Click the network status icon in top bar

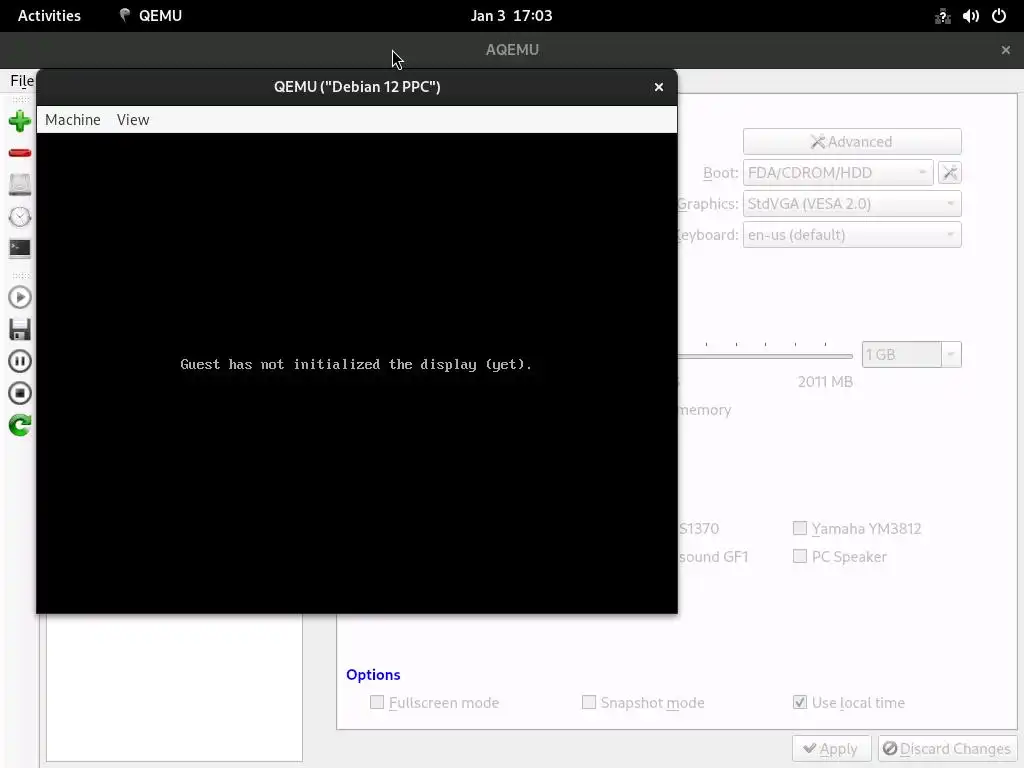(942, 16)
